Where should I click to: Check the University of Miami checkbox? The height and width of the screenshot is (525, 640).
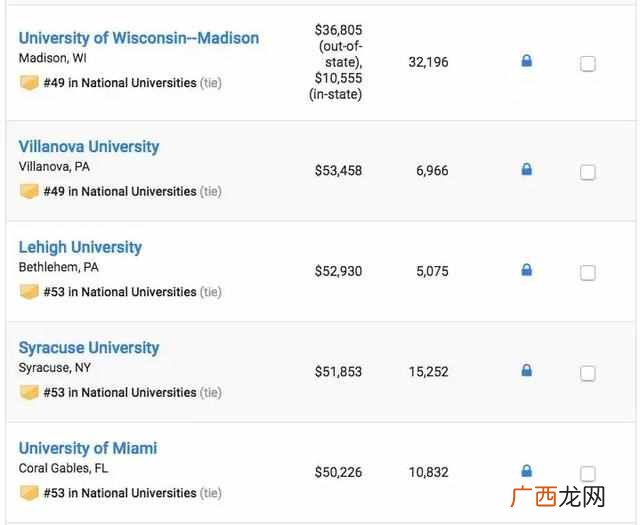(x=588, y=474)
